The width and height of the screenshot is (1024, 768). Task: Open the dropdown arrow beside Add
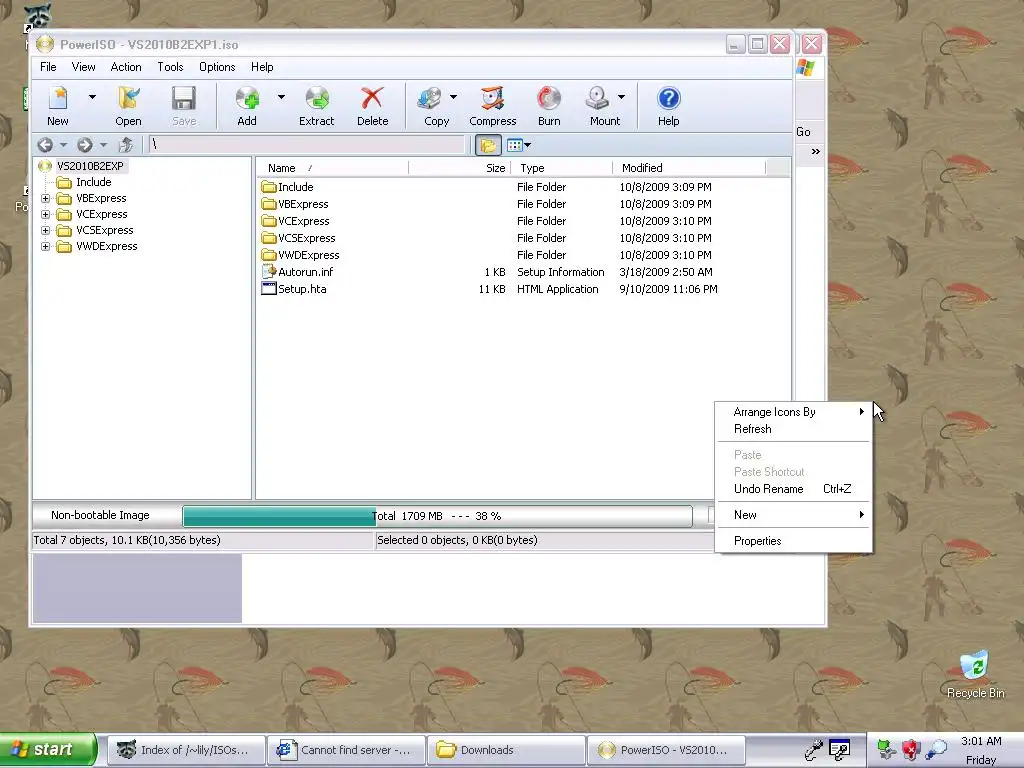tap(281, 97)
